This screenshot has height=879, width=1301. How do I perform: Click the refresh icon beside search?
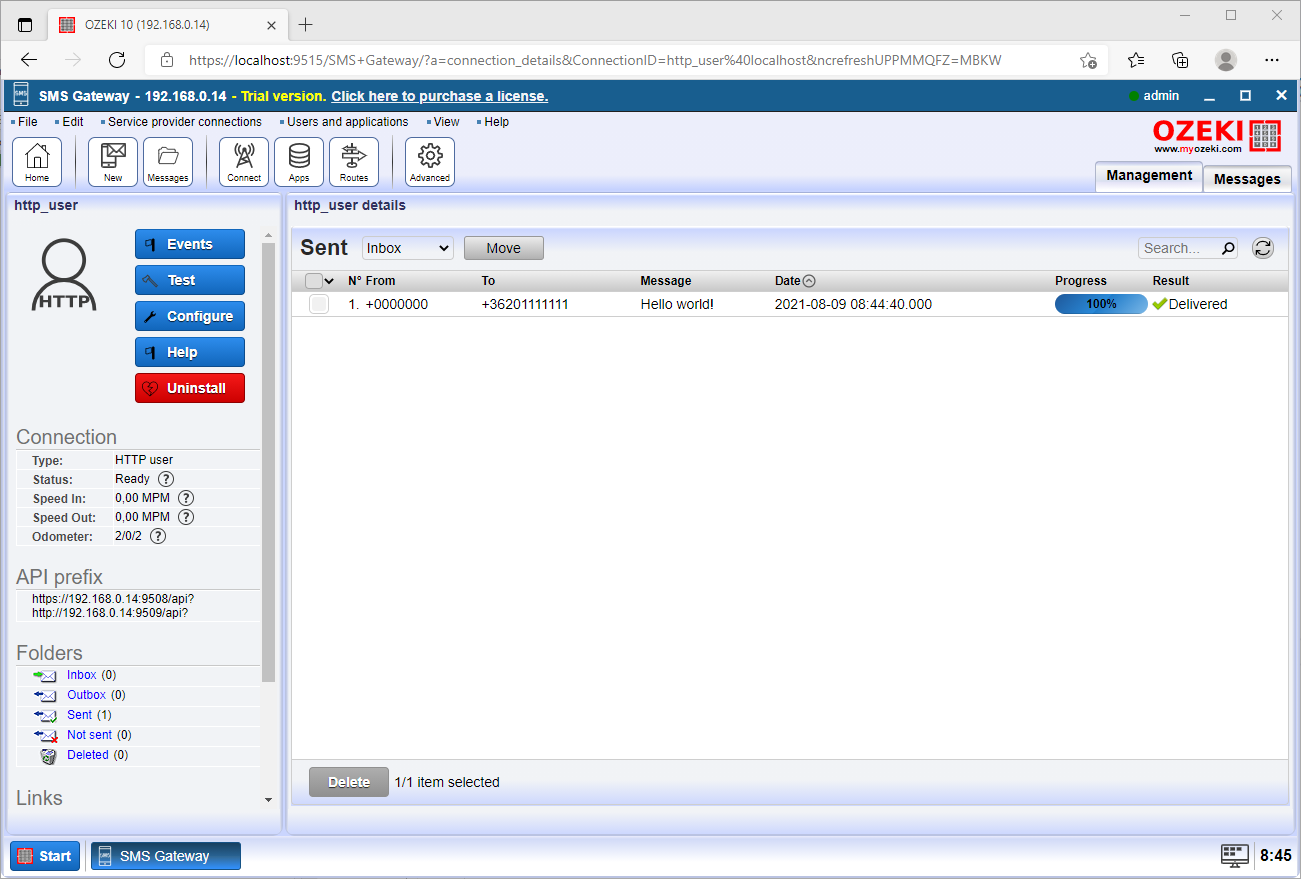click(1263, 248)
